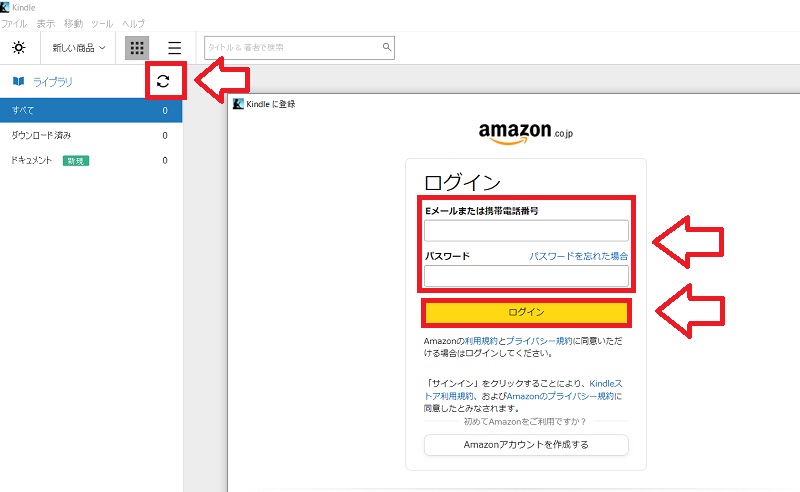Click the brightness sun icon in toolbar
The image size is (800, 492).
point(19,47)
